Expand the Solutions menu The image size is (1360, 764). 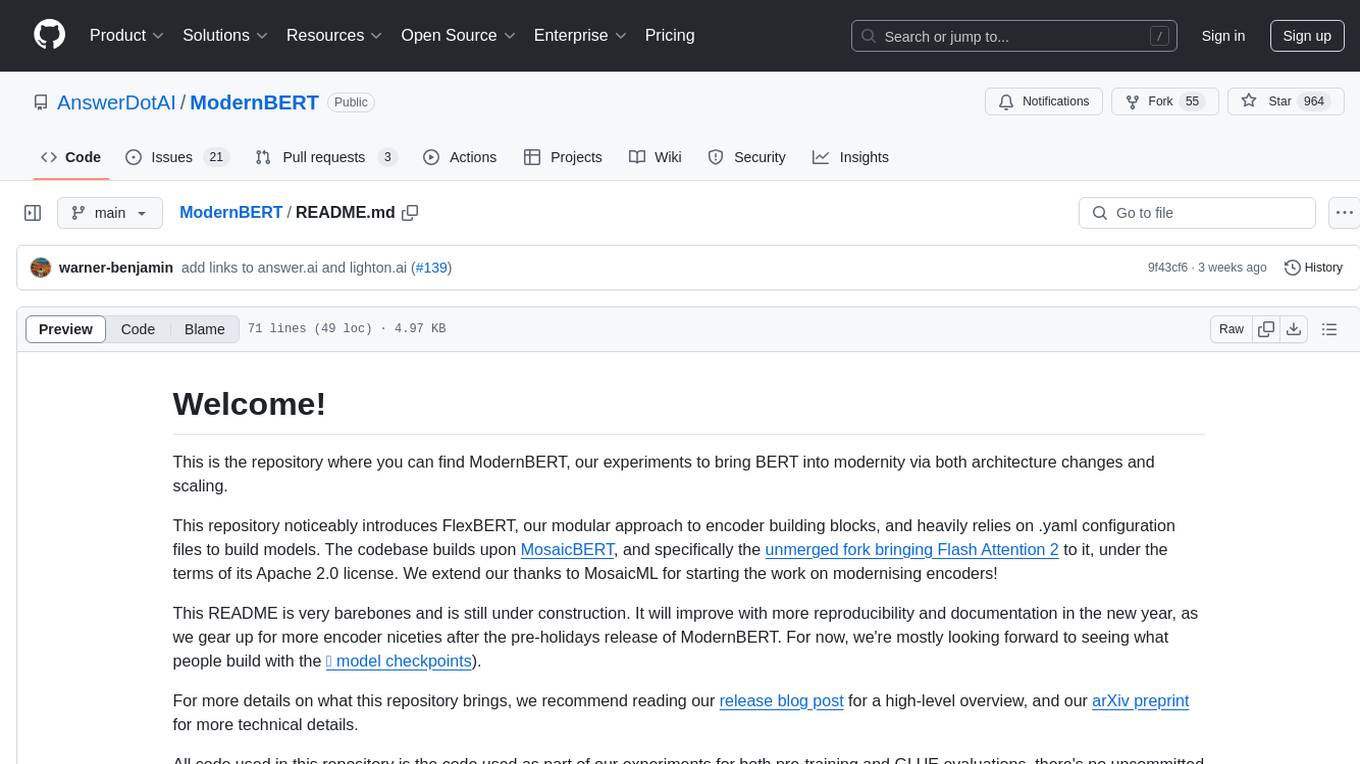click(x=225, y=35)
